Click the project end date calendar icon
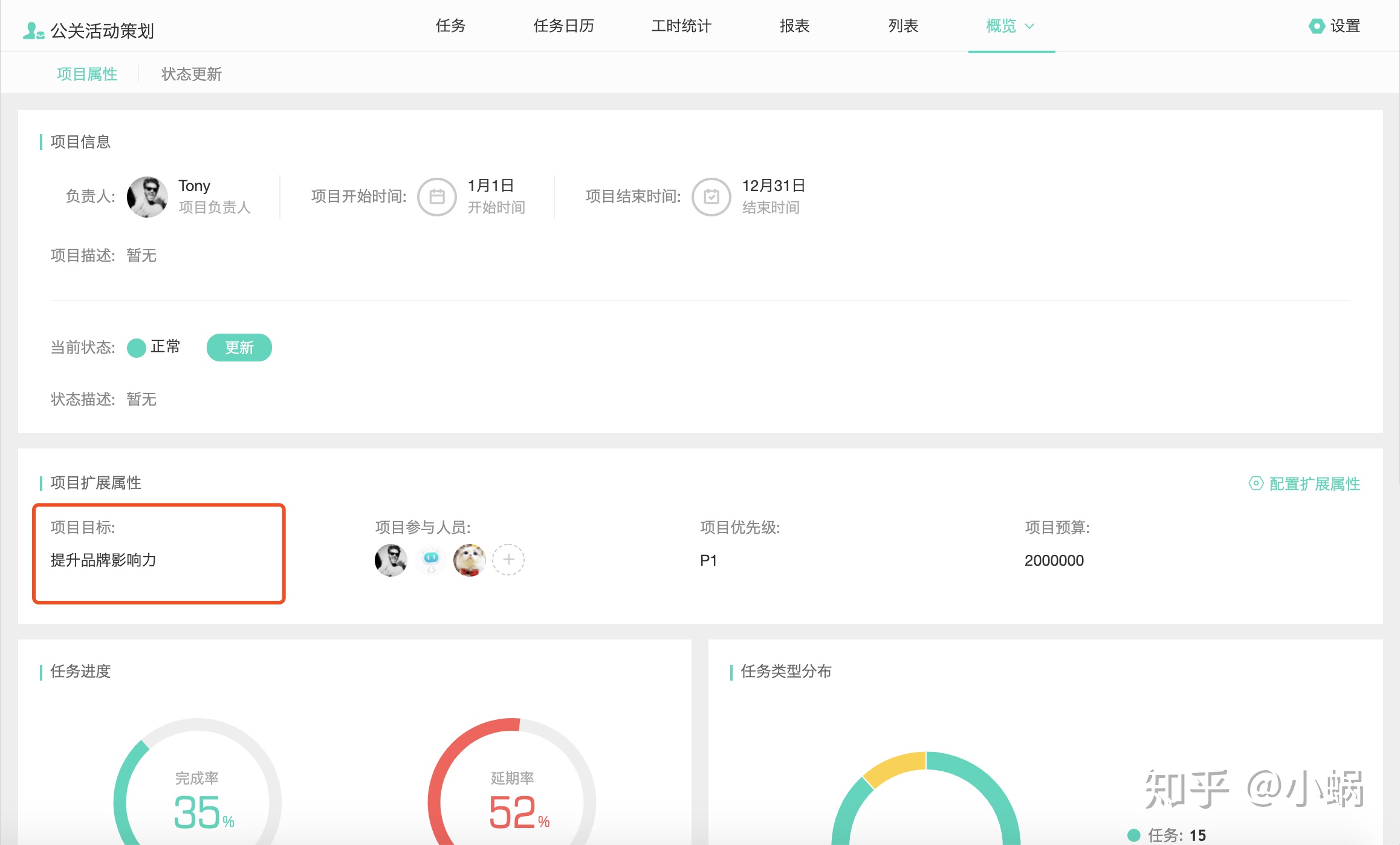 pyautogui.click(x=711, y=196)
